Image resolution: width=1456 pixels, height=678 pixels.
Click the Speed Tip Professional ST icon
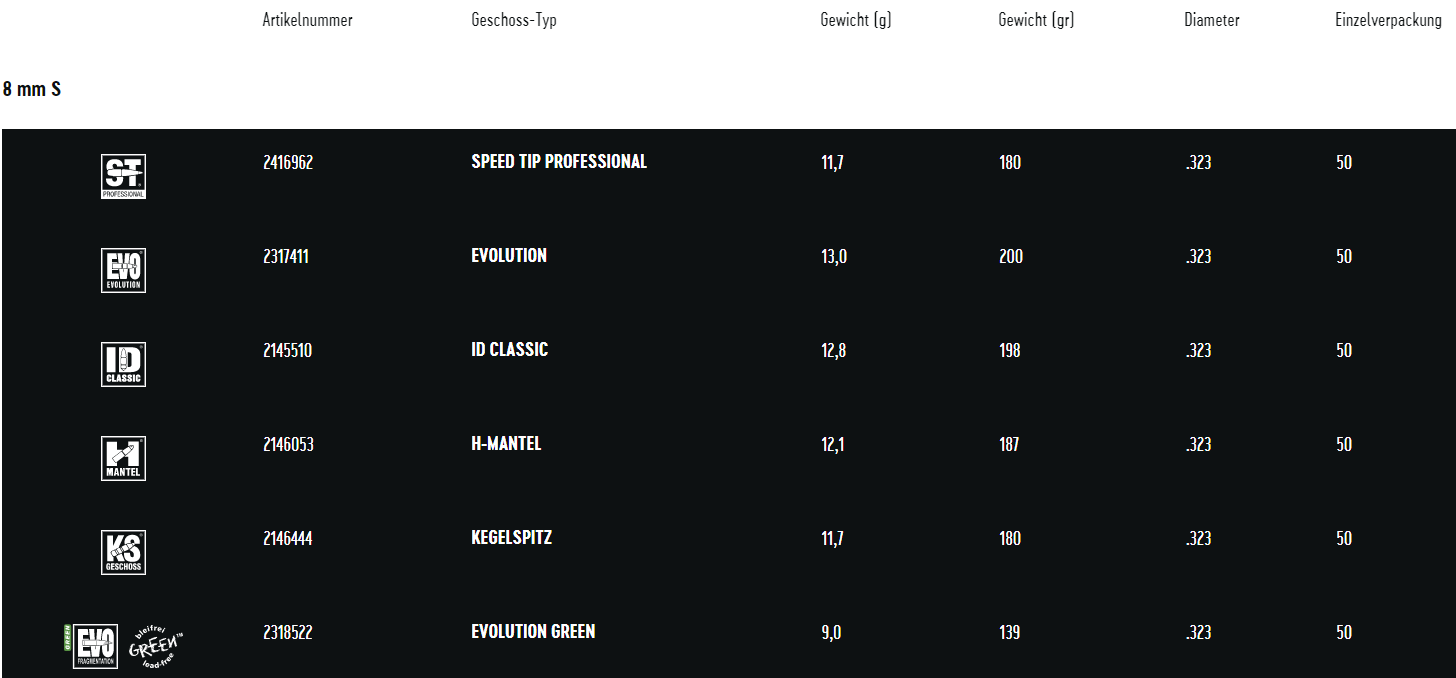pos(123,176)
